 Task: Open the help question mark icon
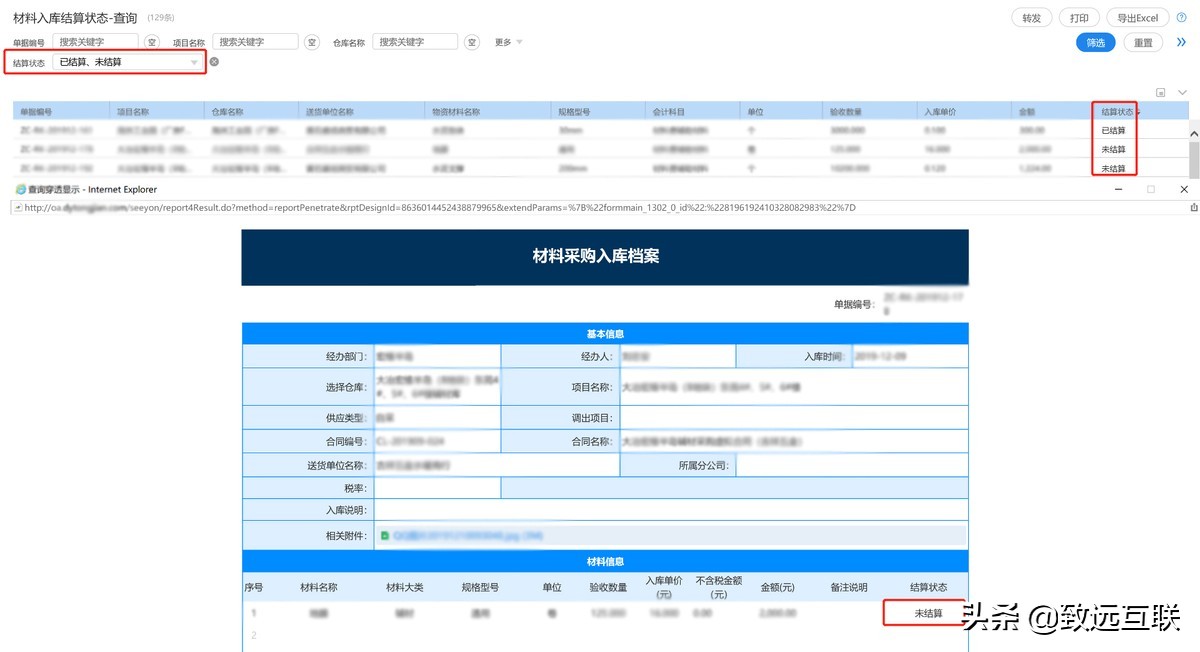point(1182,17)
